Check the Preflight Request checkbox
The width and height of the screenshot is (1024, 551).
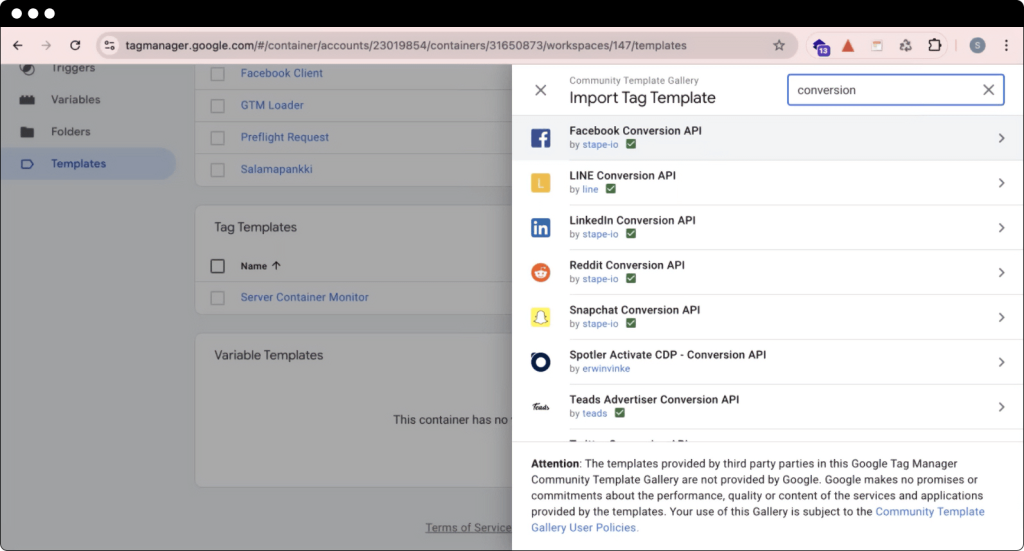tap(218, 137)
